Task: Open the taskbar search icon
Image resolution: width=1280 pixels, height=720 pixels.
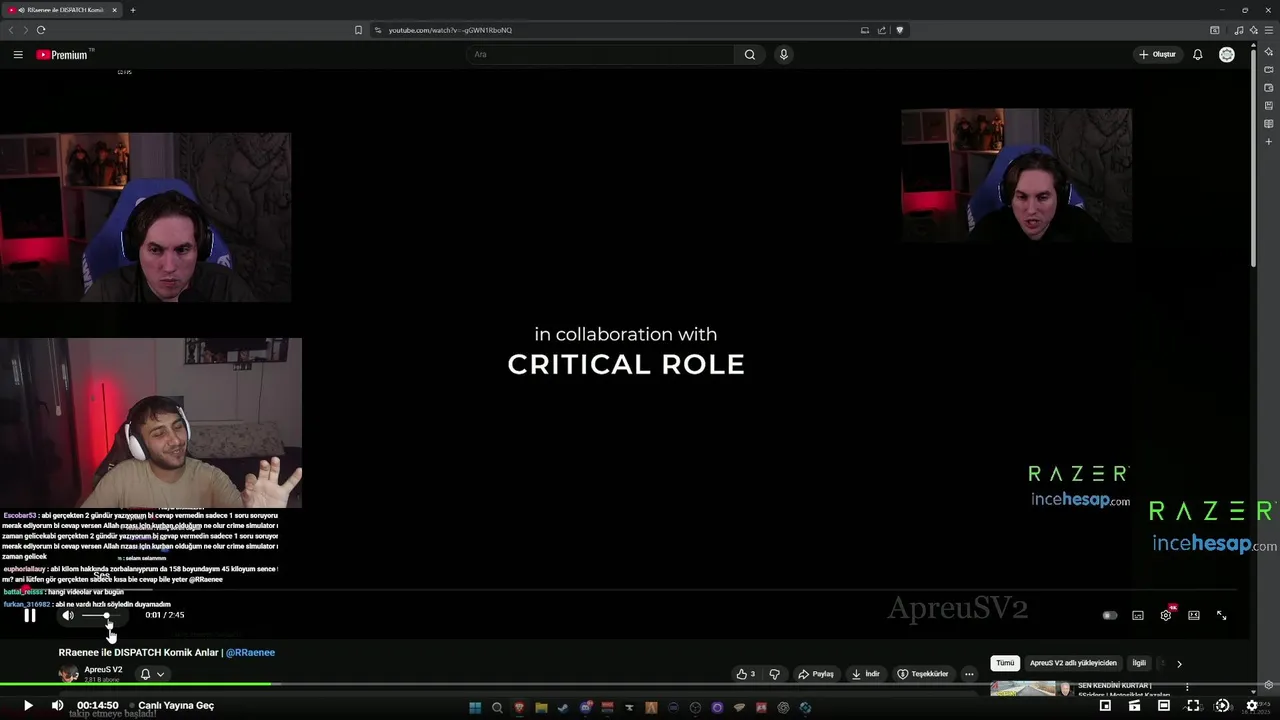Action: (497, 708)
